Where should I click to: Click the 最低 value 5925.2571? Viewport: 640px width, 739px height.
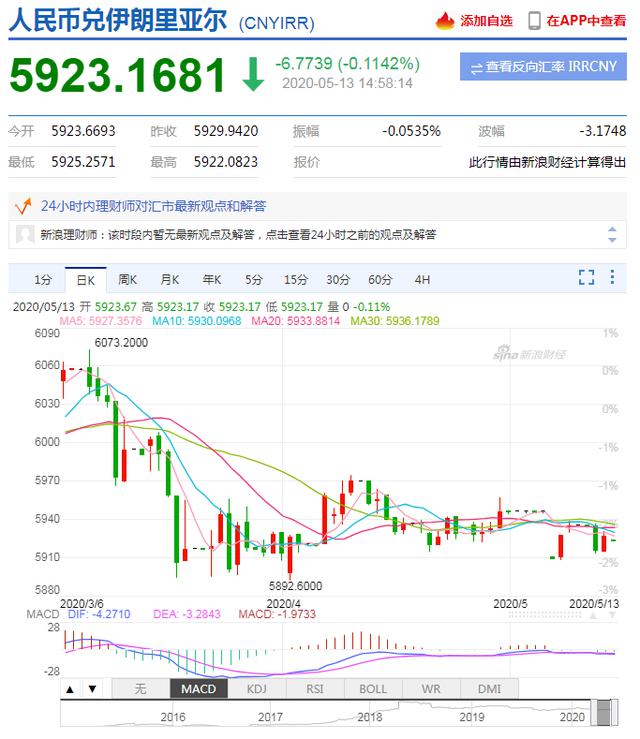(83, 162)
